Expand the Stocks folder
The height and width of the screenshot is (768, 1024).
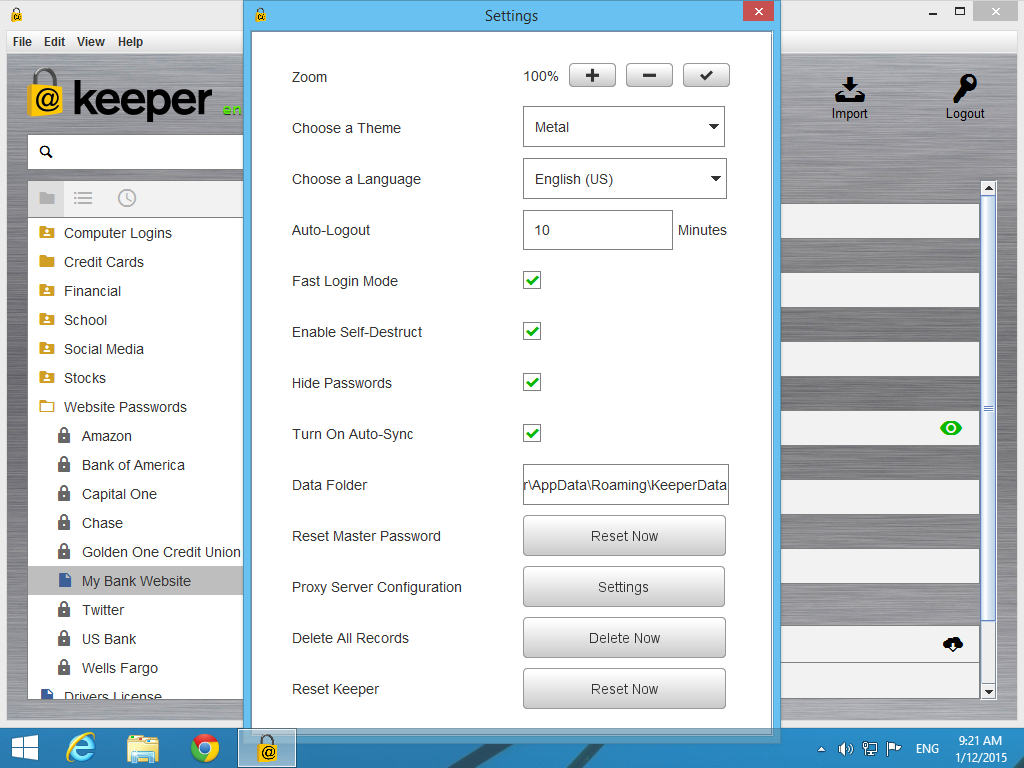pos(46,377)
